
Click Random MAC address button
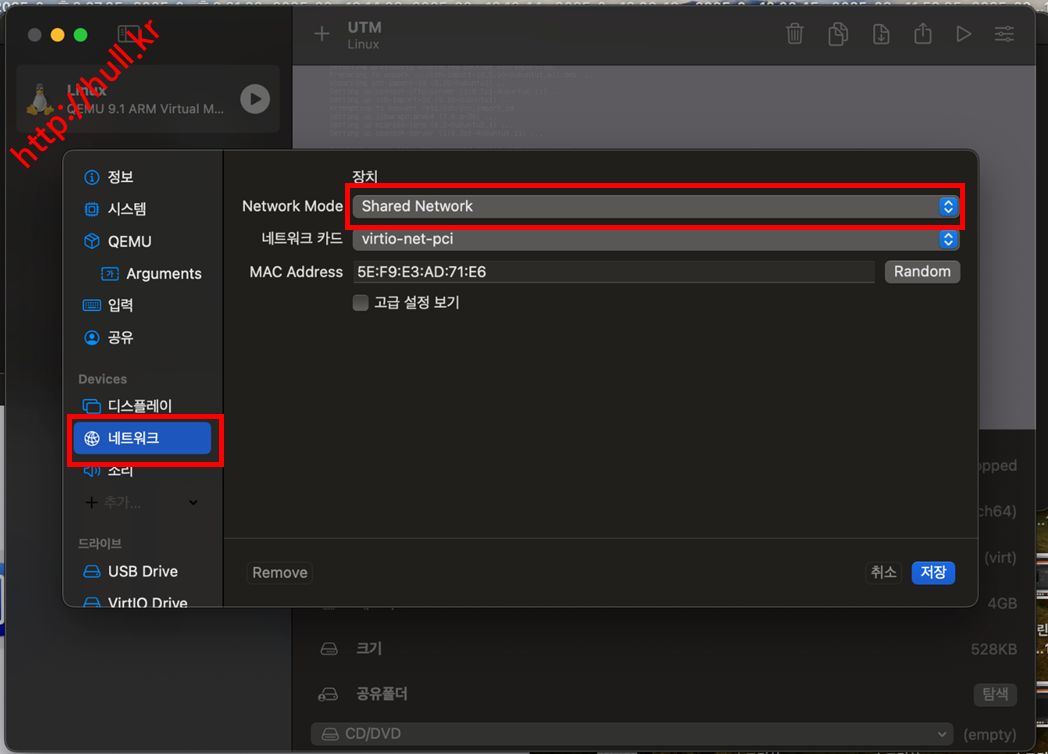922,271
